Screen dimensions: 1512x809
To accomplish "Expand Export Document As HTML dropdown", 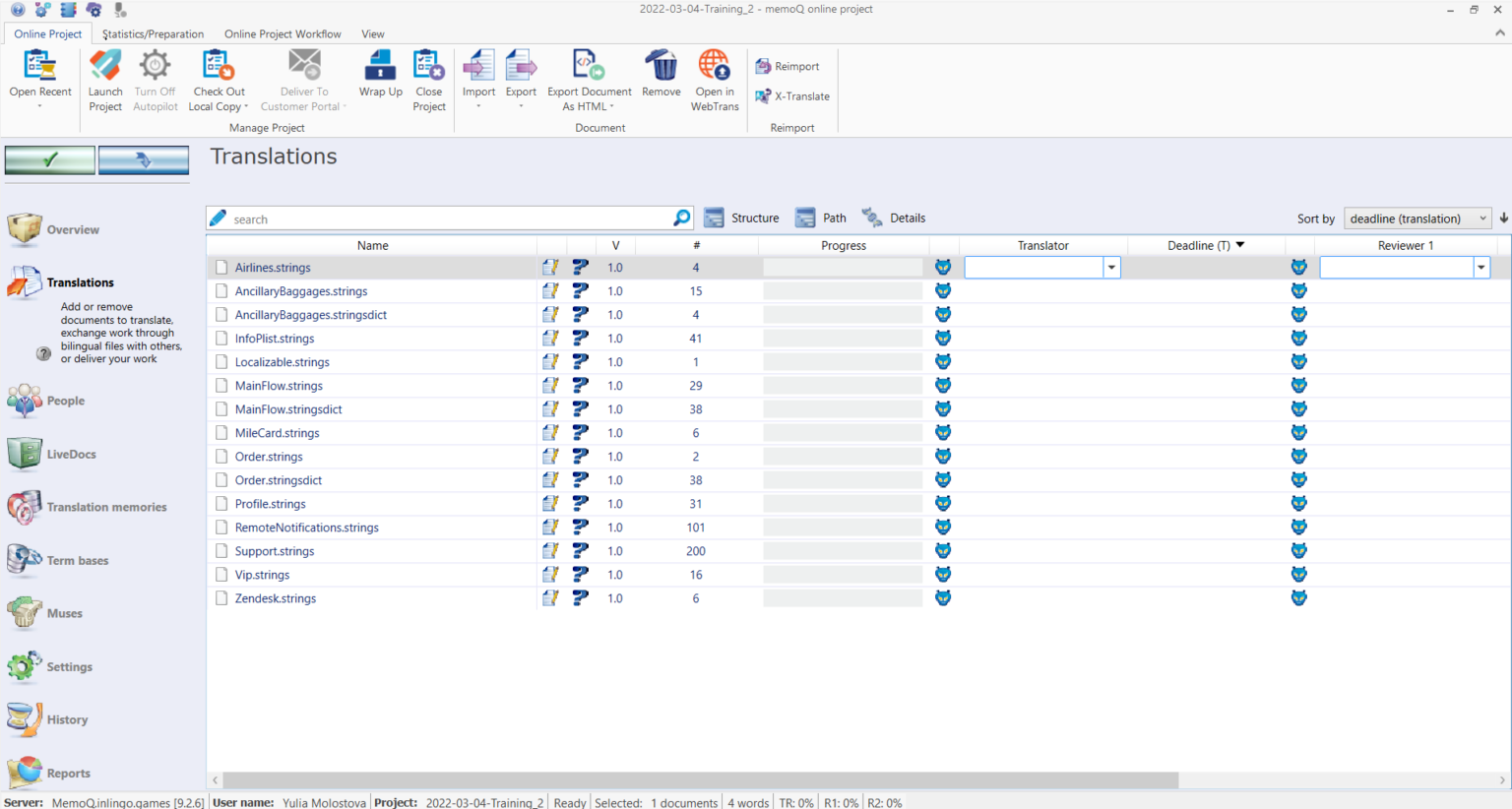I will click(x=611, y=106).
